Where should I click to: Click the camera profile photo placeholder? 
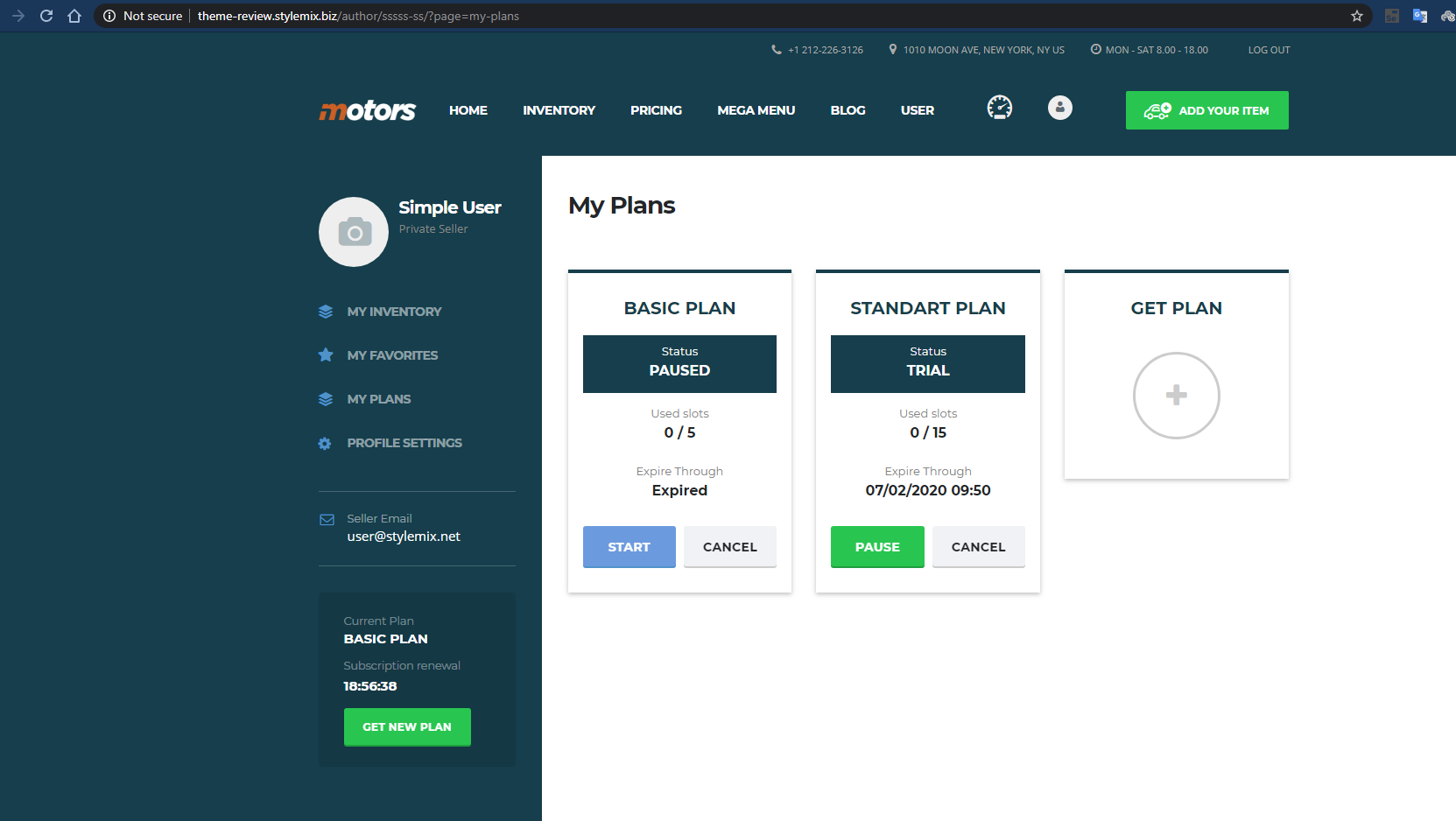[354, 232]
